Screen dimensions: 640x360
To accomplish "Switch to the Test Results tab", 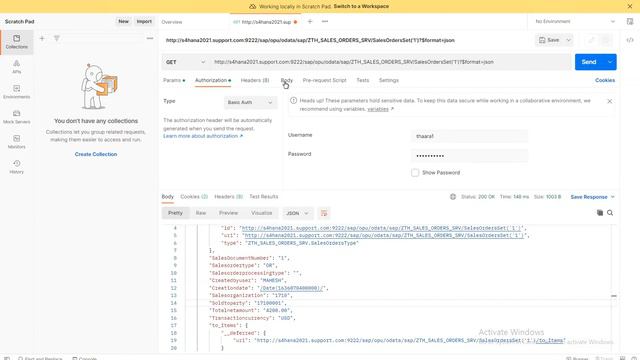I will click(264, 197).
